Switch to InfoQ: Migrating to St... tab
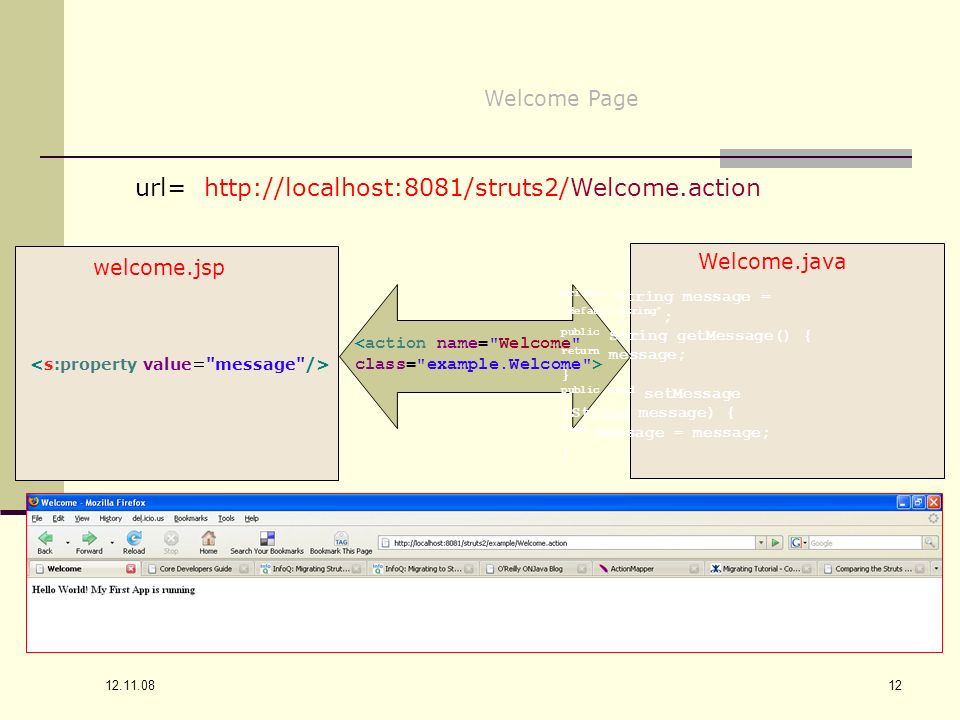Image resolution: width=960 pixels, height=720 pixels. pyautogui.click(x=422, y=569)
